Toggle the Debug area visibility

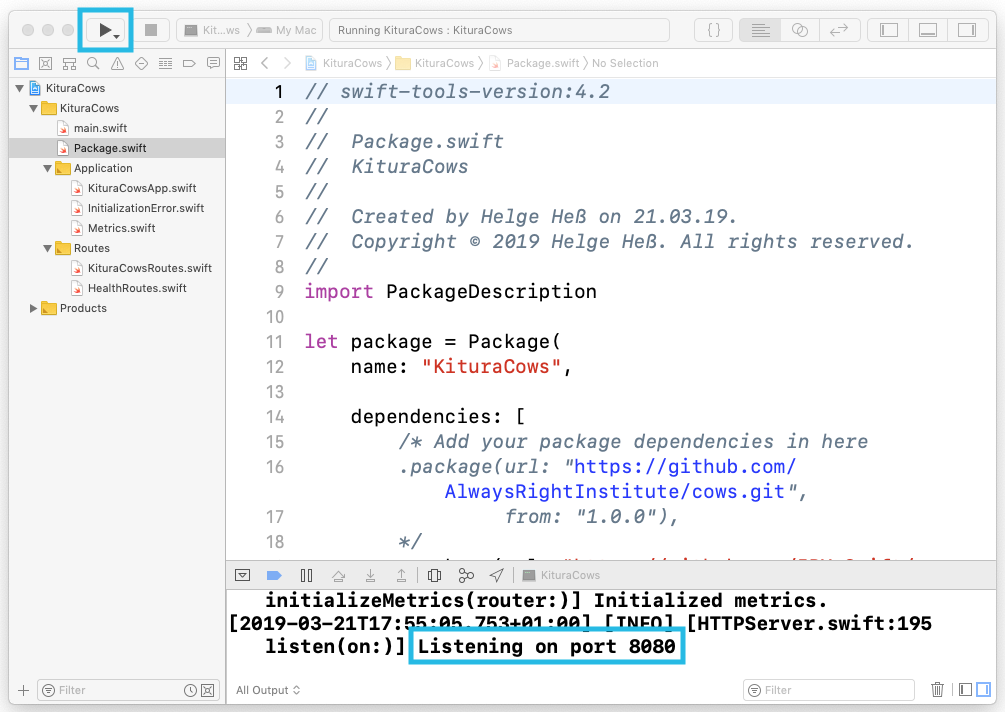coord(927,29)
